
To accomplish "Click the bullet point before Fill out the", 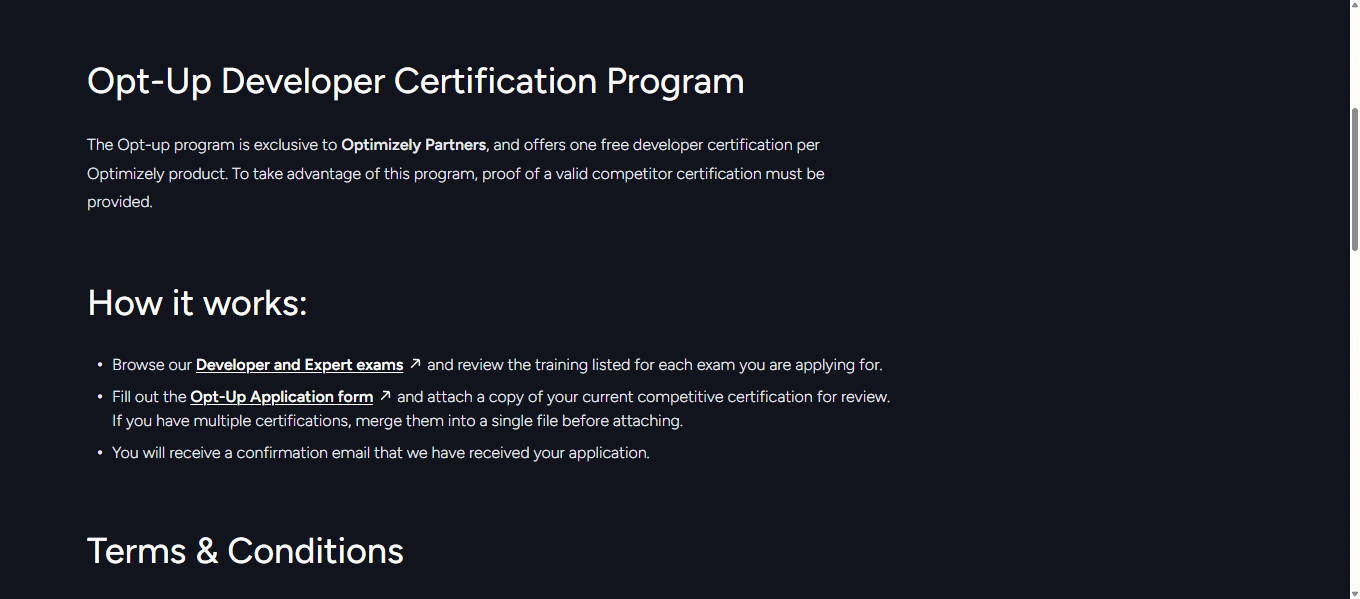I will point(100,397).
